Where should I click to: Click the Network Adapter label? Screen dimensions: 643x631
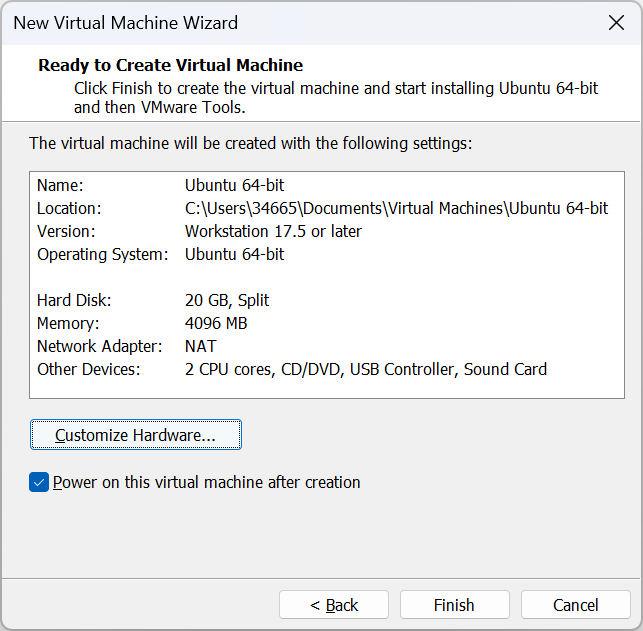point(99,346)
